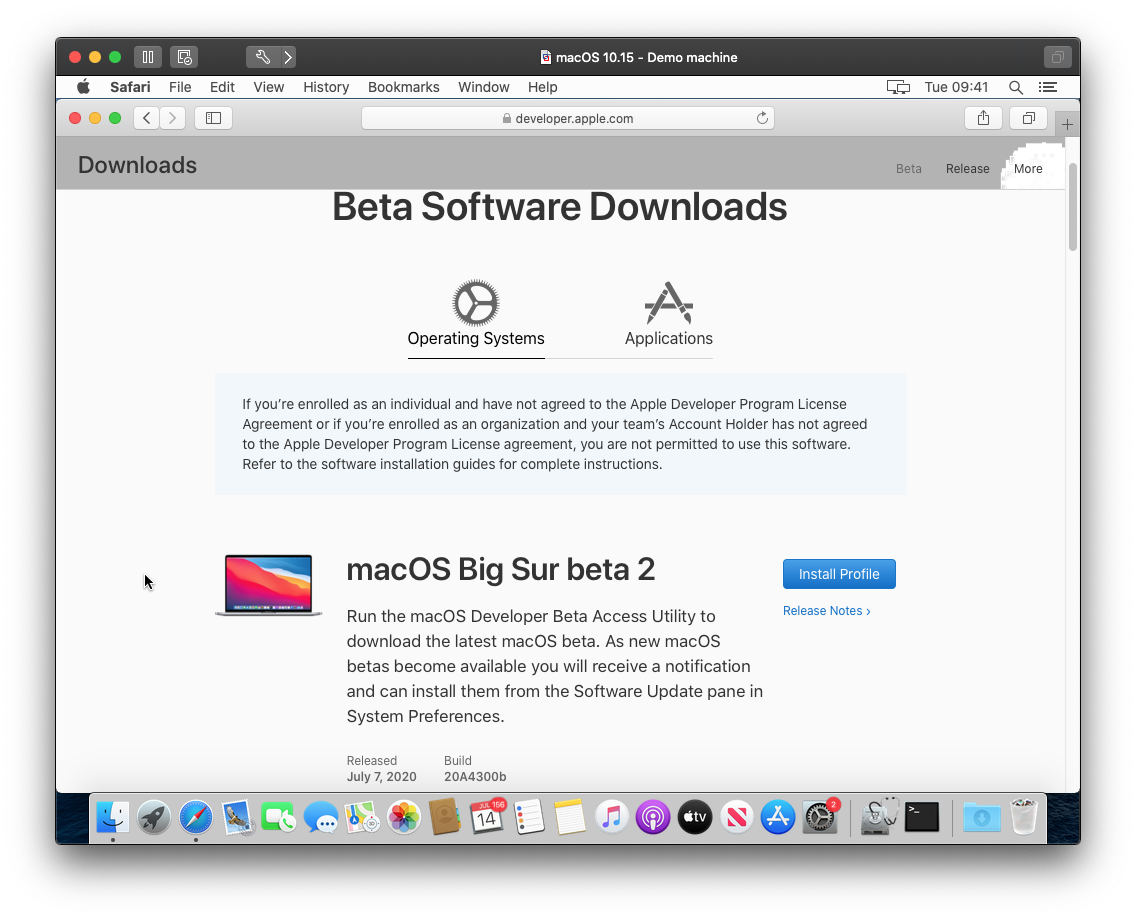The width and height of the screenshot is (1136, 918).
Task: Go back using Safari's back arrow
Action: 146,118
